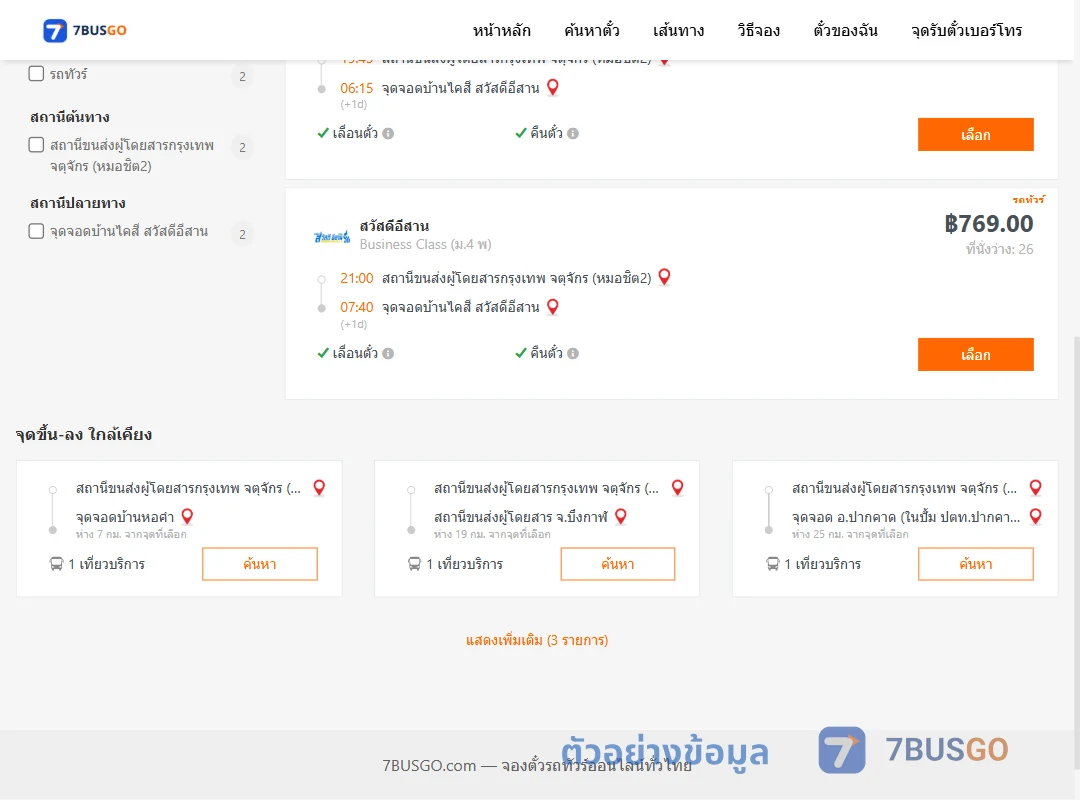Click map pin beside 06:15 จุดจอดบ้านไคสี
The width and height of the screenshot is (1080, 800).
[x=552, y=88]
